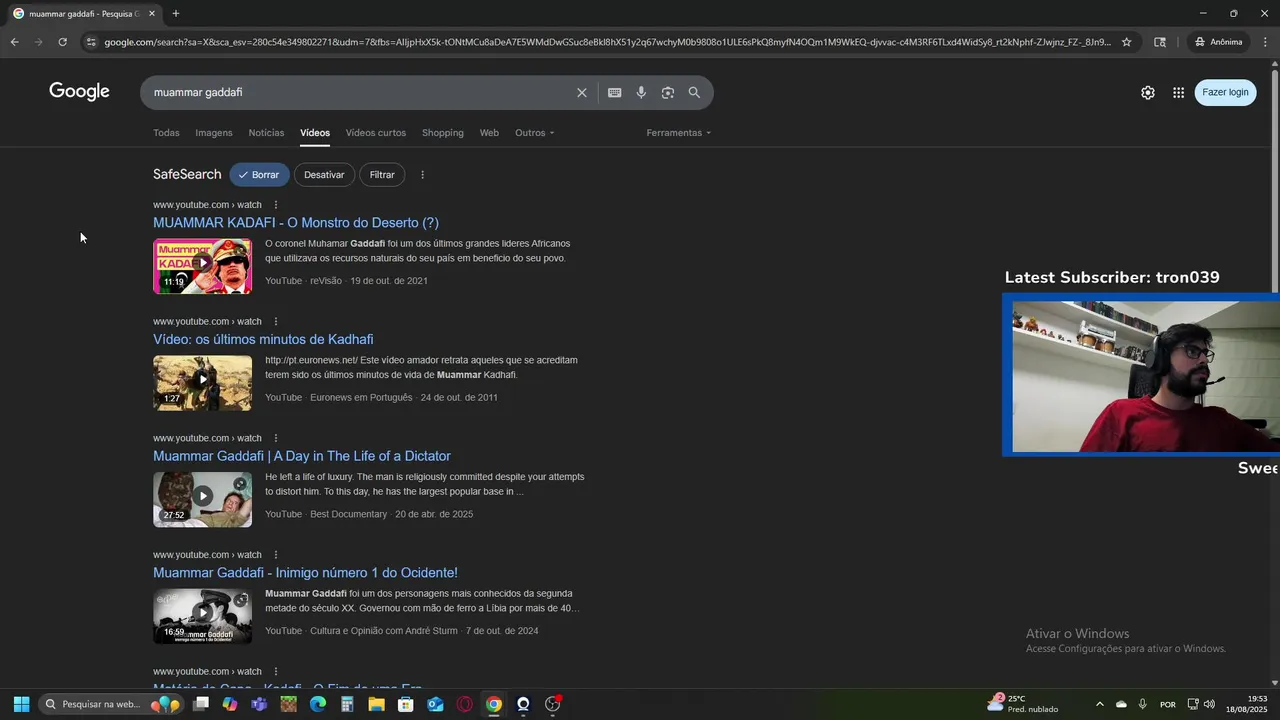The height and width of the screenshot is (720, 1280).
Task: Open Microsoft Store from the taskbar
Action: coord(405,704)
